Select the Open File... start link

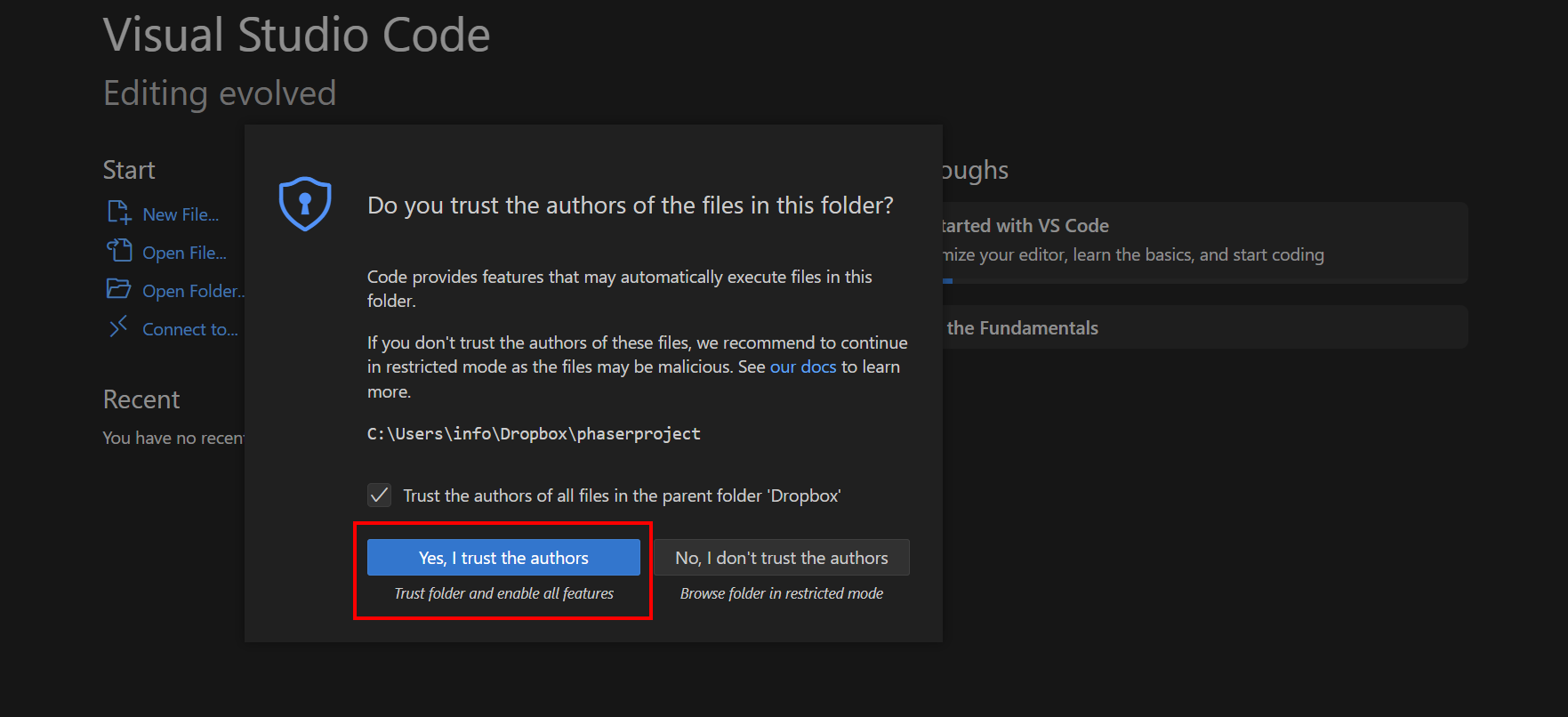[x=184, y=253]
